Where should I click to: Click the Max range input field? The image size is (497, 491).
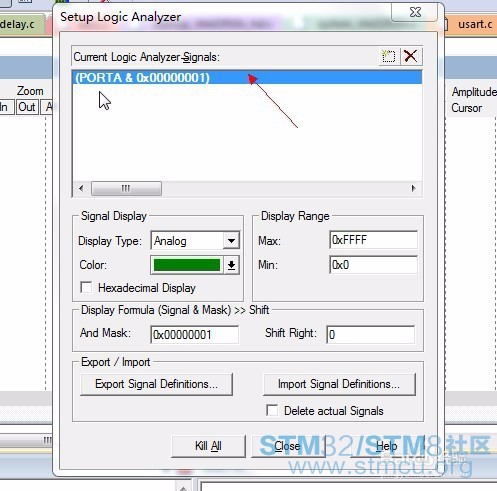tap(373, 240)
